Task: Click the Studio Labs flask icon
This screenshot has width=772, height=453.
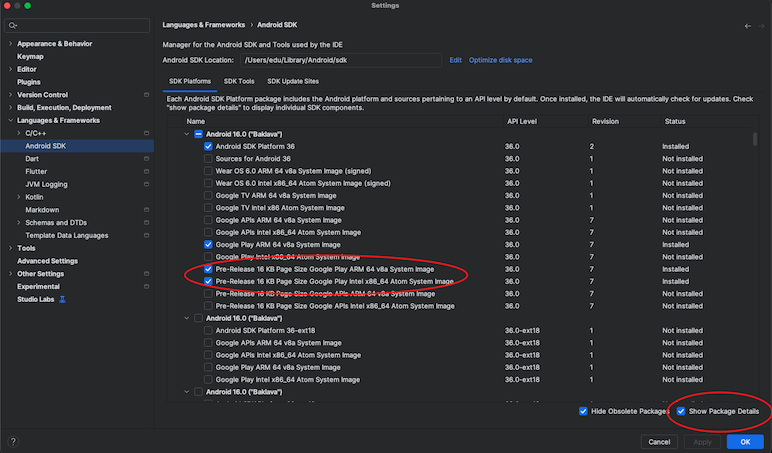Action: click(x=63, y=299)
